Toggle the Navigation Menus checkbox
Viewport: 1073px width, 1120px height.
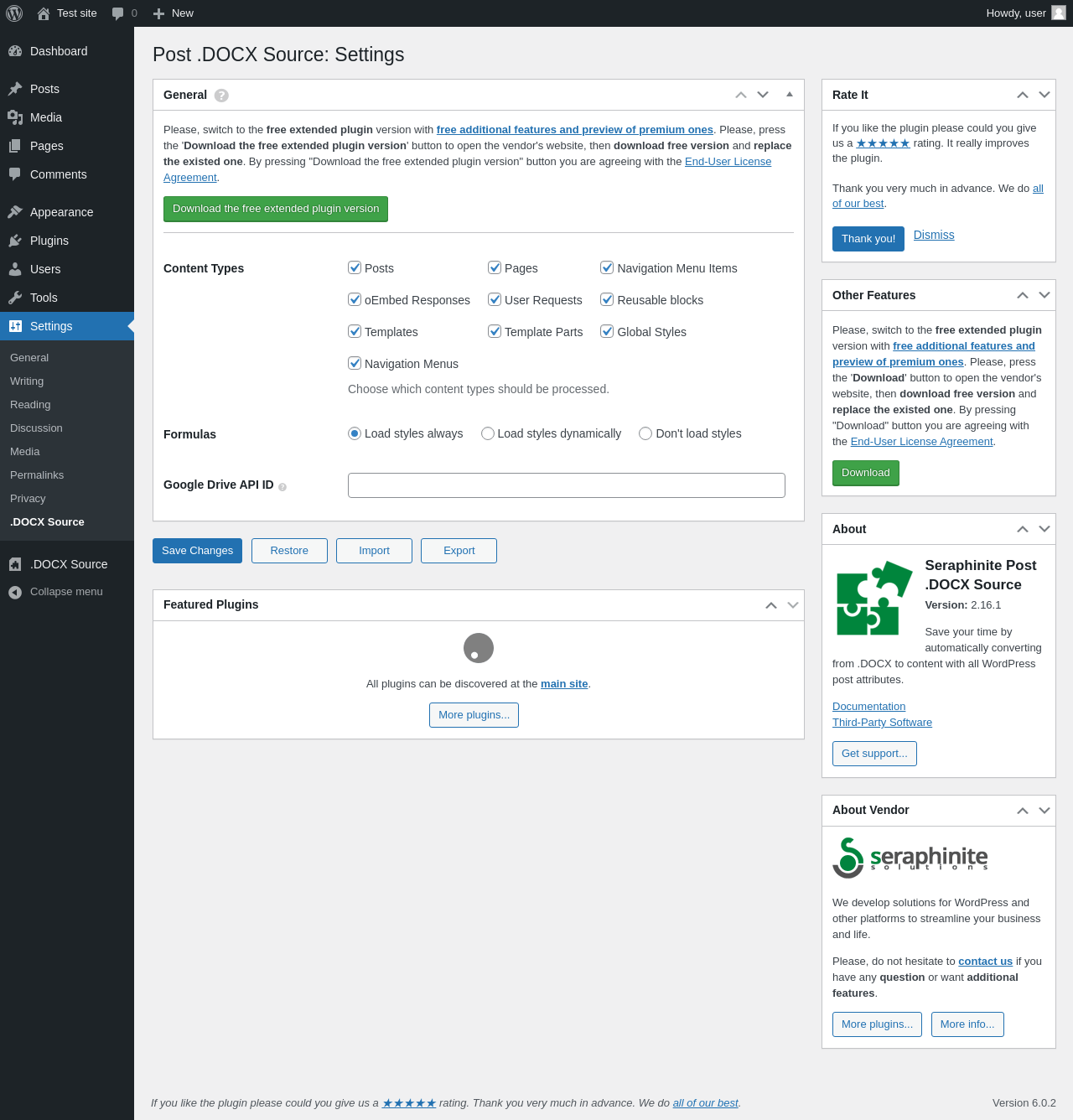(x=355, y=363)
